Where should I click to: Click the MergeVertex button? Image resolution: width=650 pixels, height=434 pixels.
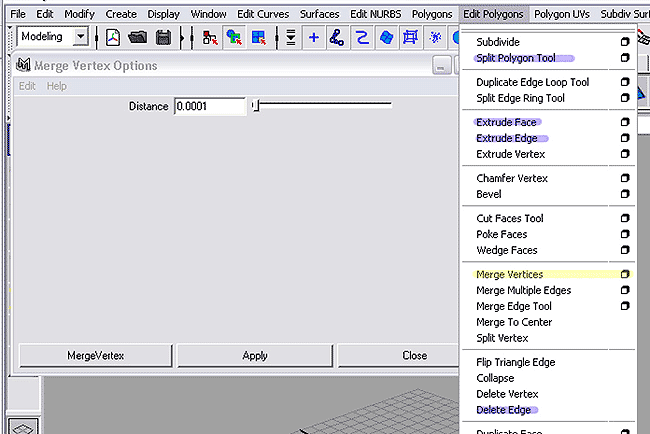pyautogui.click(x=95, y=356)
